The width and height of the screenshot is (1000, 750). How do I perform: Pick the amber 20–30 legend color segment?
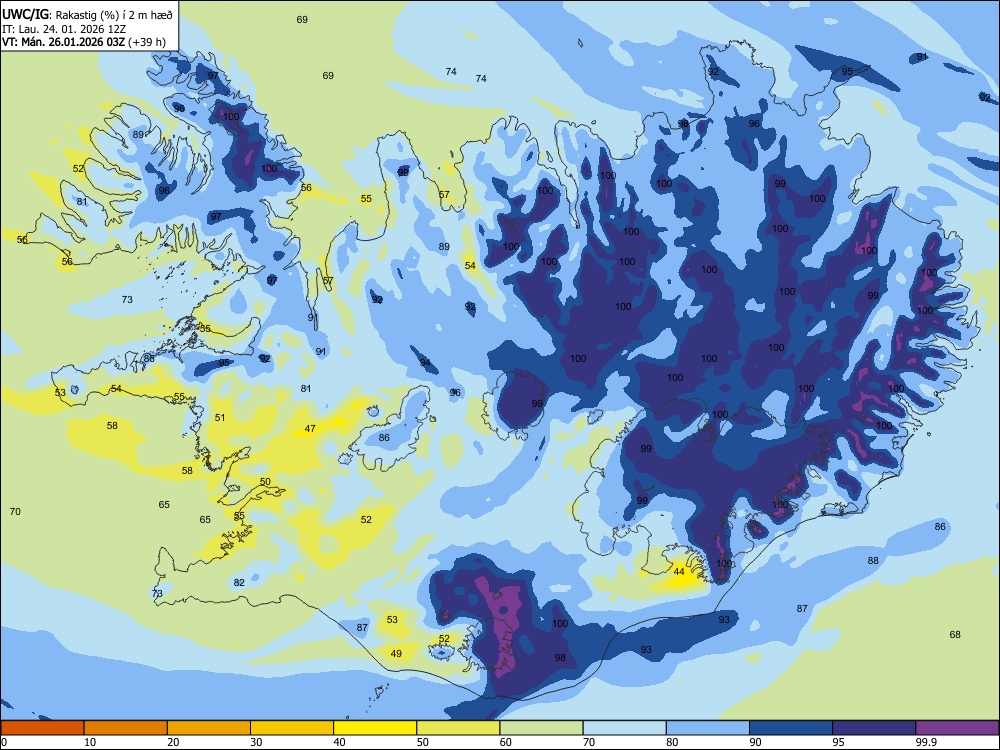click(209, 728)
